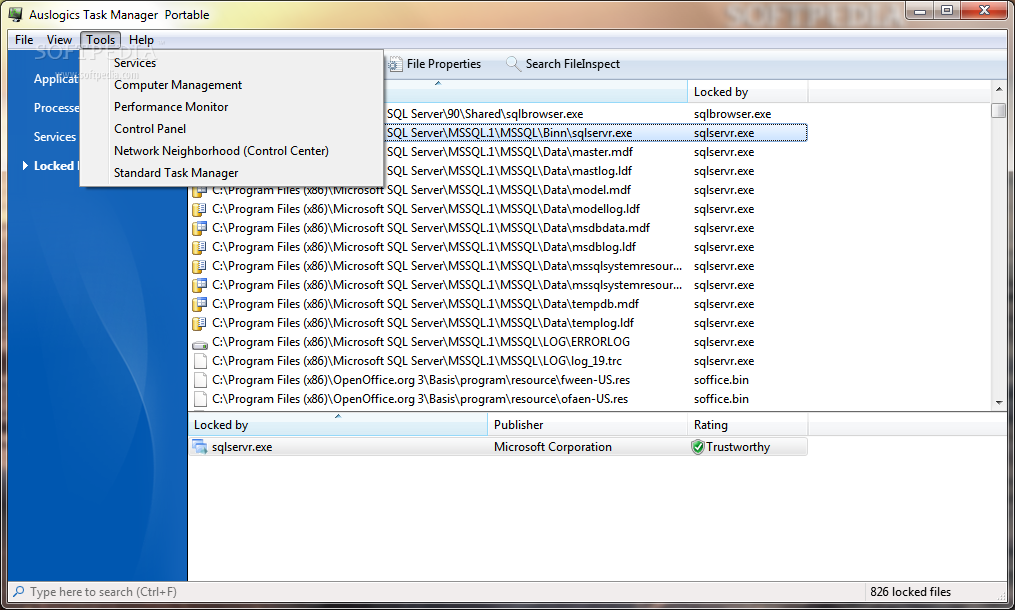Sort lower pane by Locked by header

(x=338, y=425)
